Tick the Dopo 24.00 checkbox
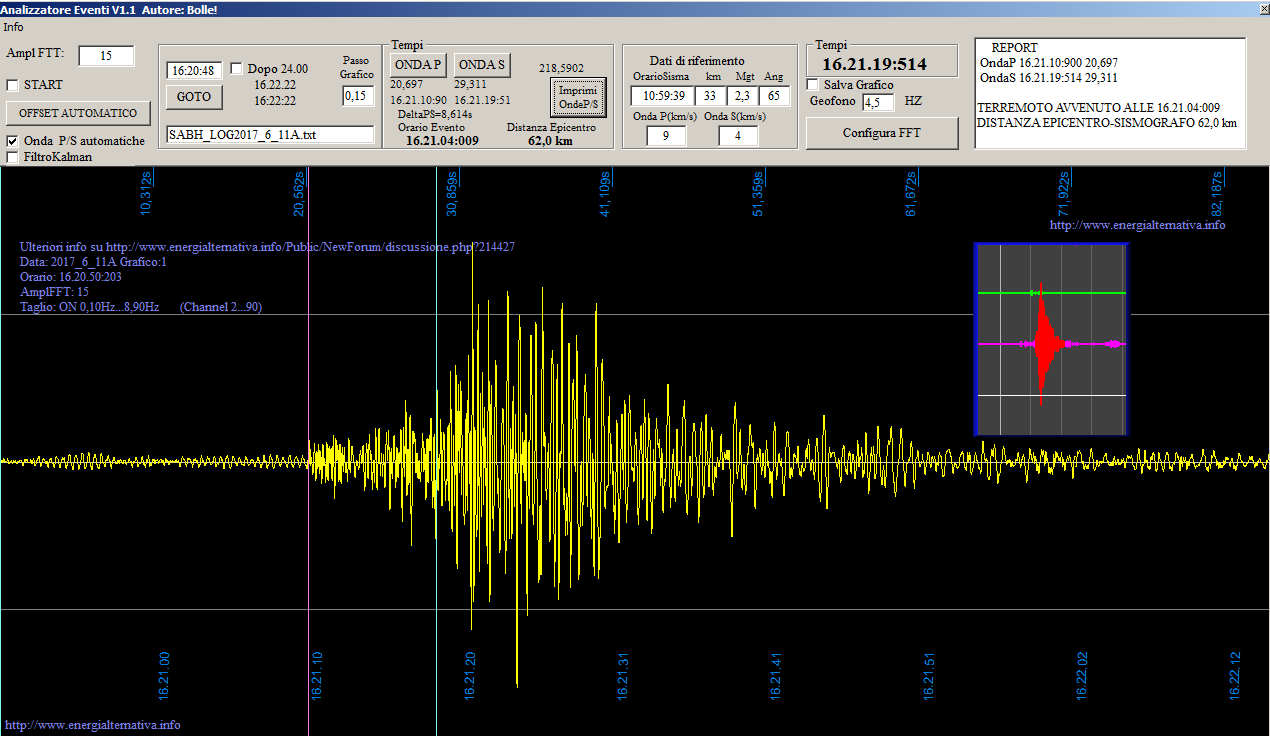The height and width of the screenshot is (736, 1270). coord(237,69)
